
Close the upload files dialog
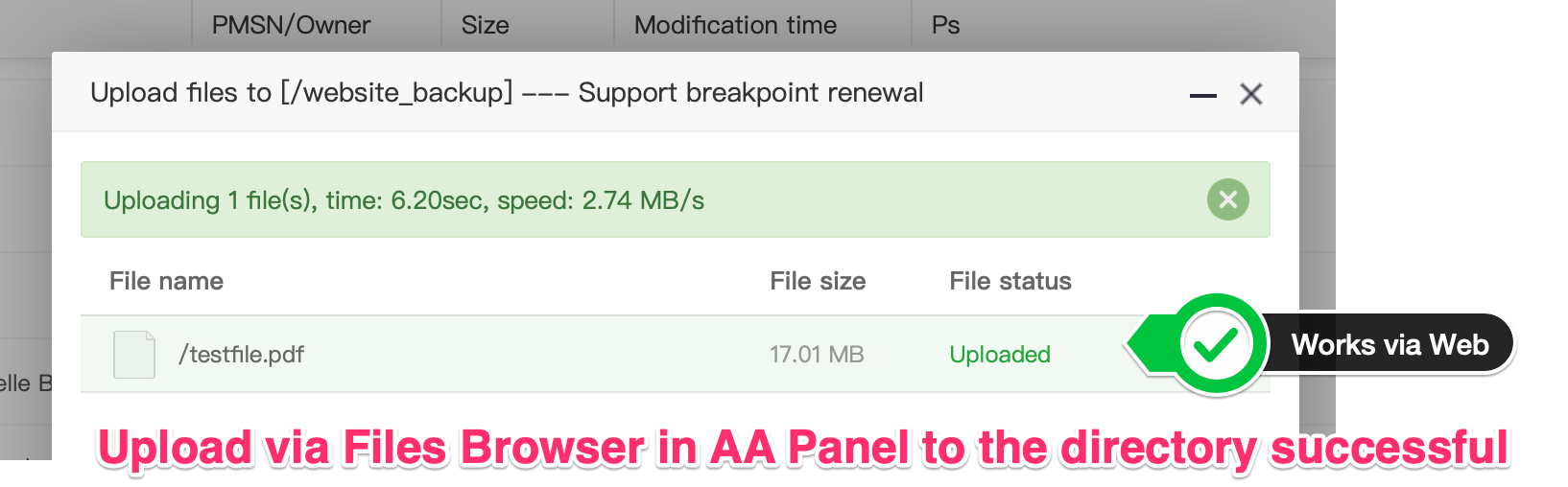pos(1250,94)
